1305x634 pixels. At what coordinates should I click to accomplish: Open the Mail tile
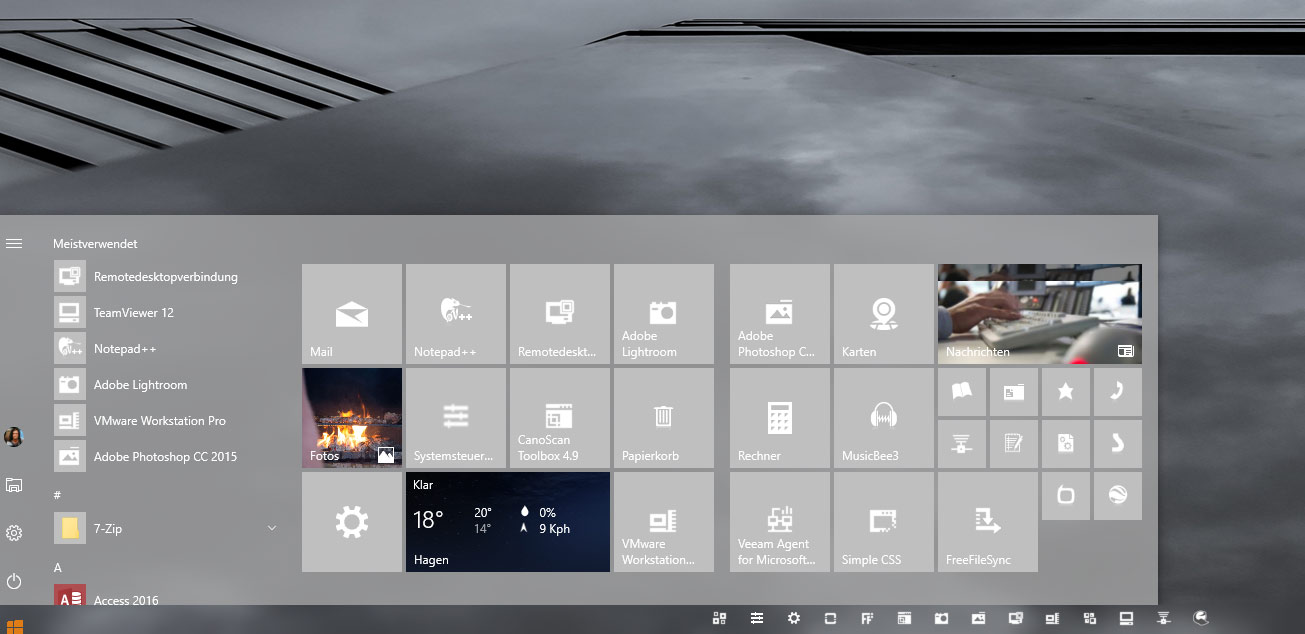tap(352, 314)
